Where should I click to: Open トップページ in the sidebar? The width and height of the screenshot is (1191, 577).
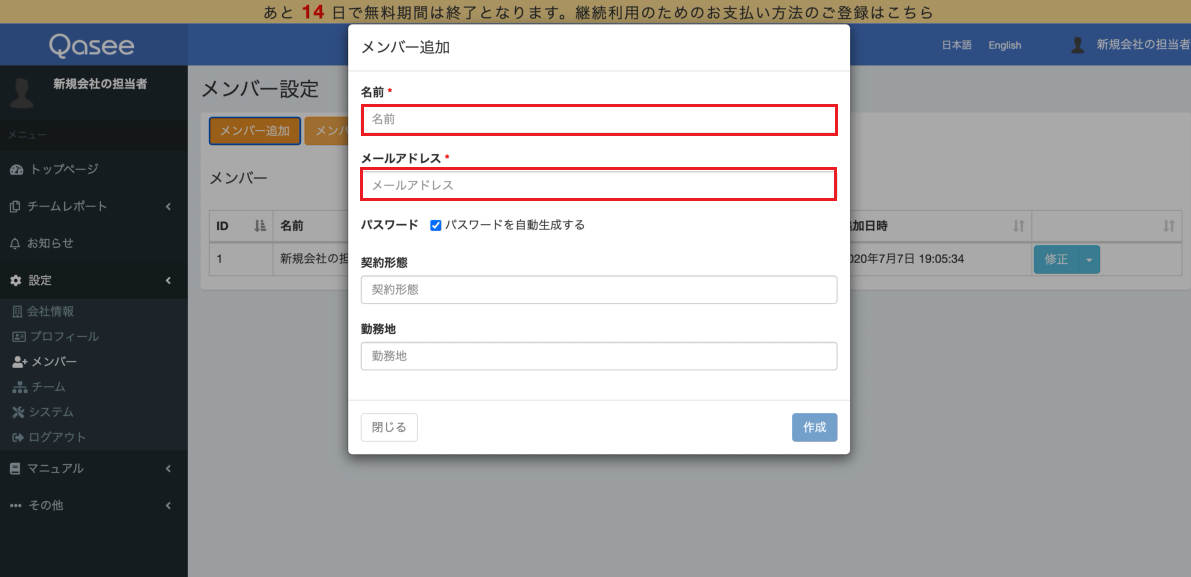click(x=65, y=169)
